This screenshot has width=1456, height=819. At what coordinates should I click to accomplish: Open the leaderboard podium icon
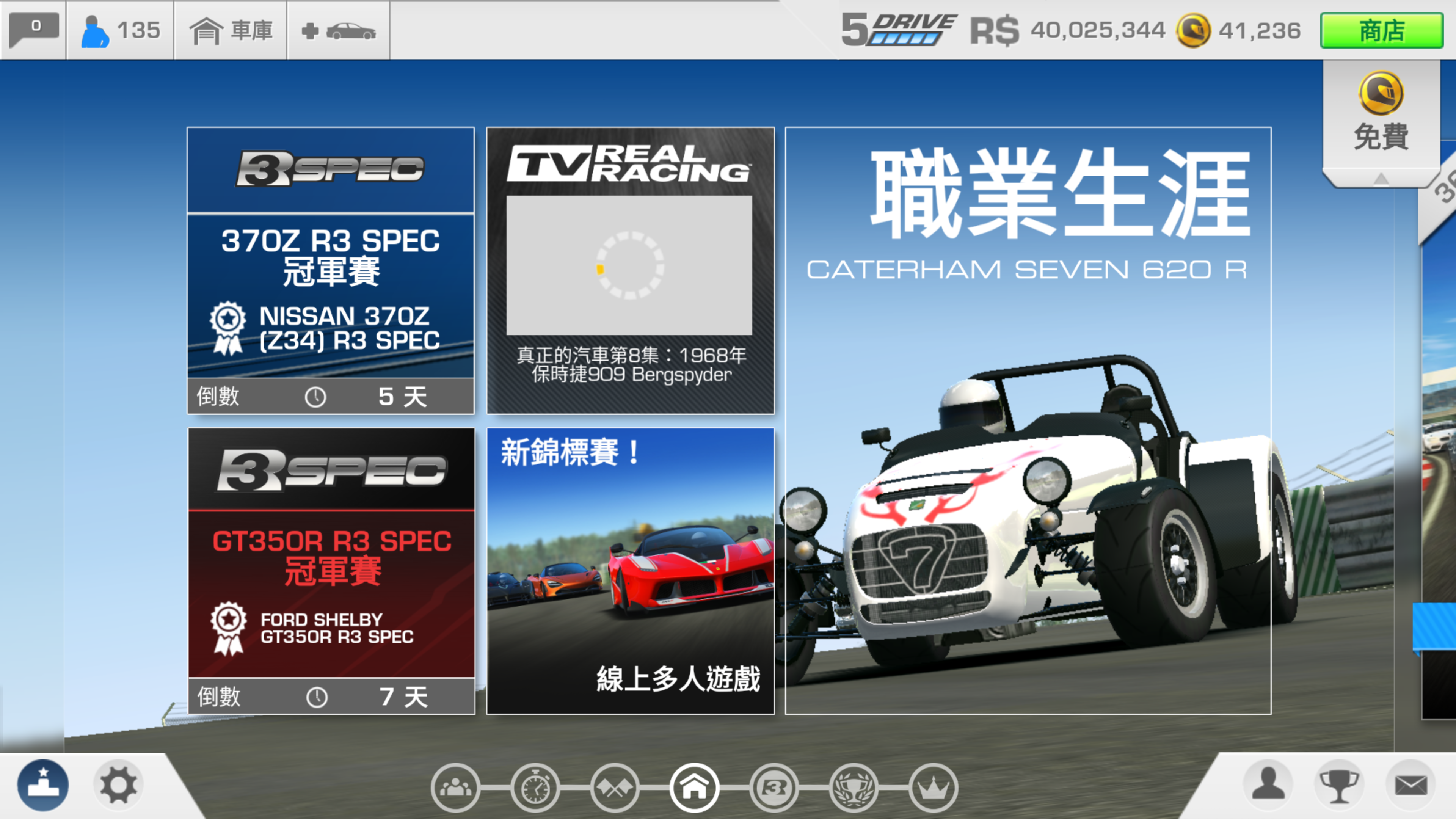click(43, 785)
